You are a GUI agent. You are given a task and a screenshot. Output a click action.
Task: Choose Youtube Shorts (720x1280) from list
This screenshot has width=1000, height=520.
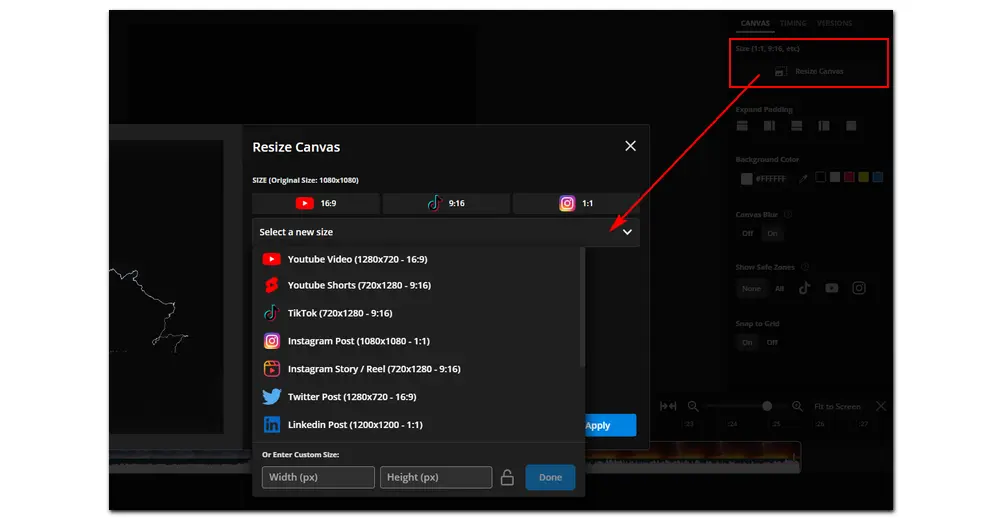point(358,286)
